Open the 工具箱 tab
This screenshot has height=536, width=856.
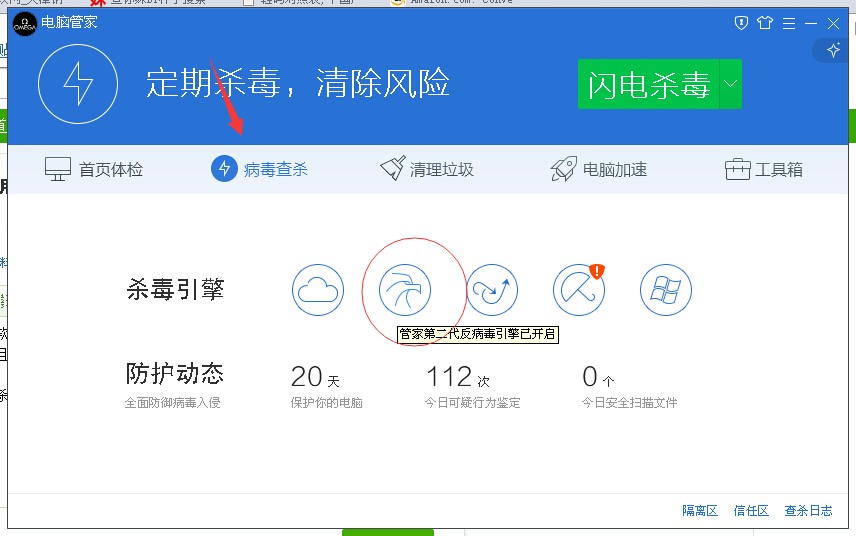(764, 169)
